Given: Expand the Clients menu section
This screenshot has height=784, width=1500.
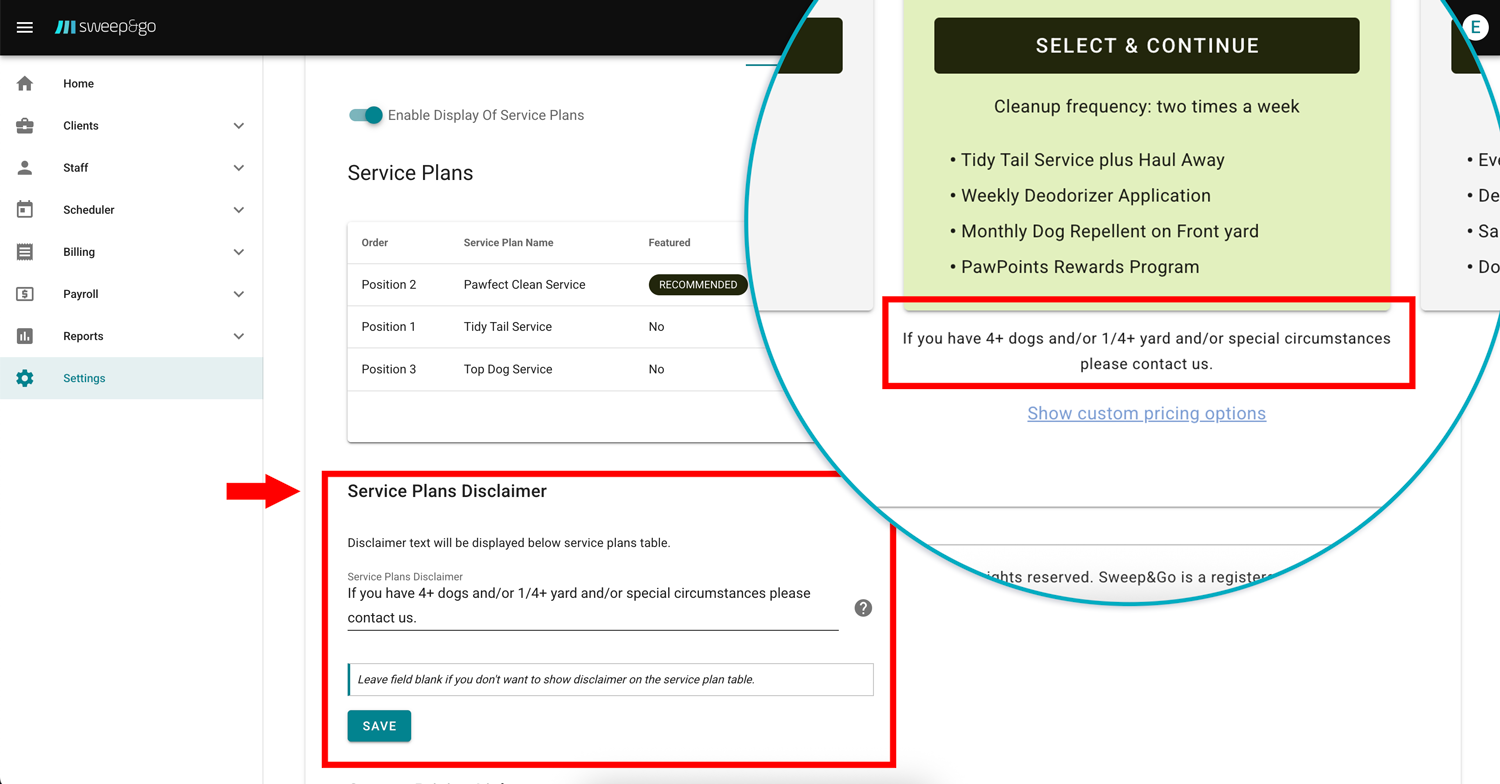Looking at the screenshot, I should coord(239,125).
